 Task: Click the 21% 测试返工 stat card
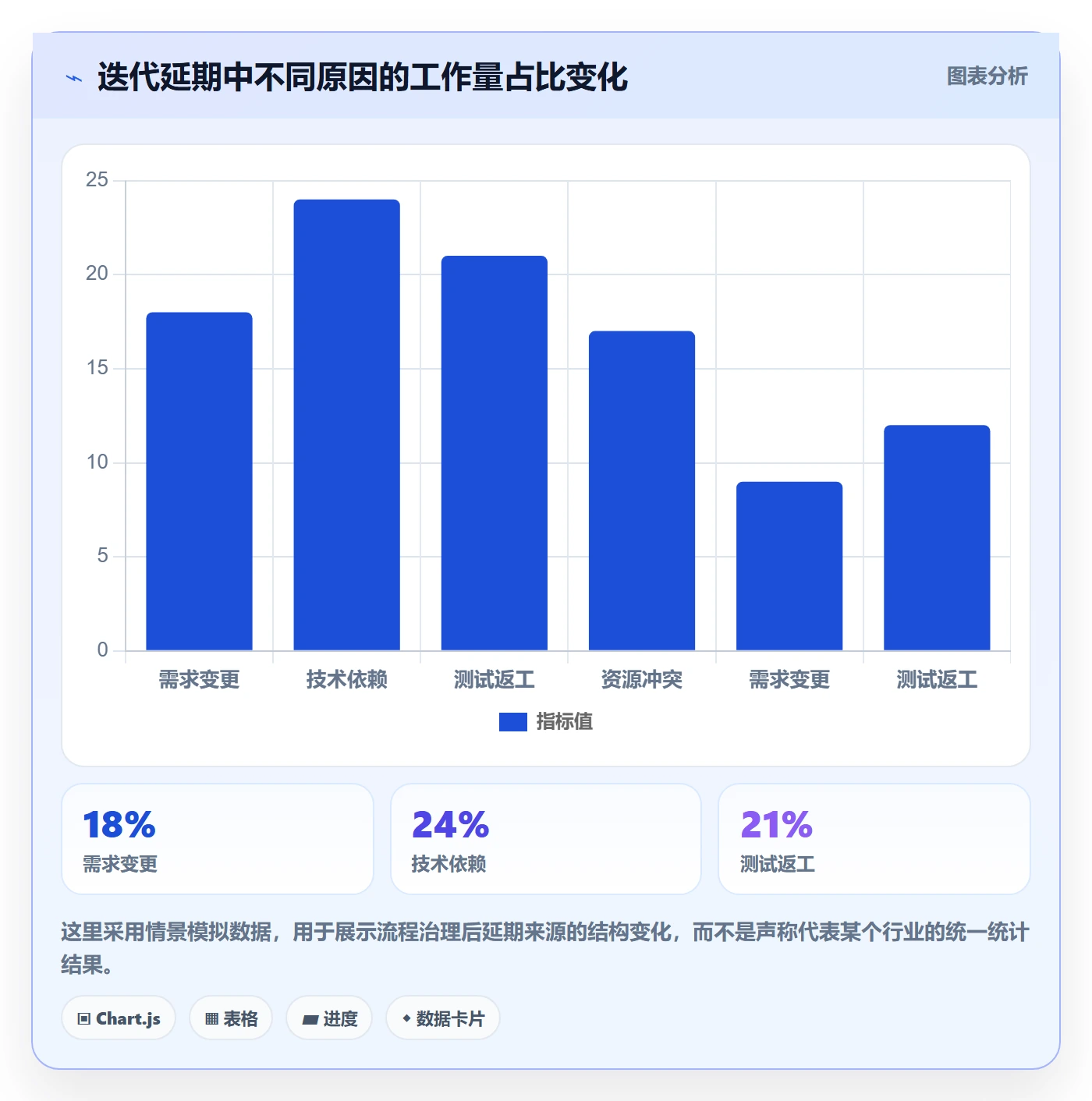874,839
